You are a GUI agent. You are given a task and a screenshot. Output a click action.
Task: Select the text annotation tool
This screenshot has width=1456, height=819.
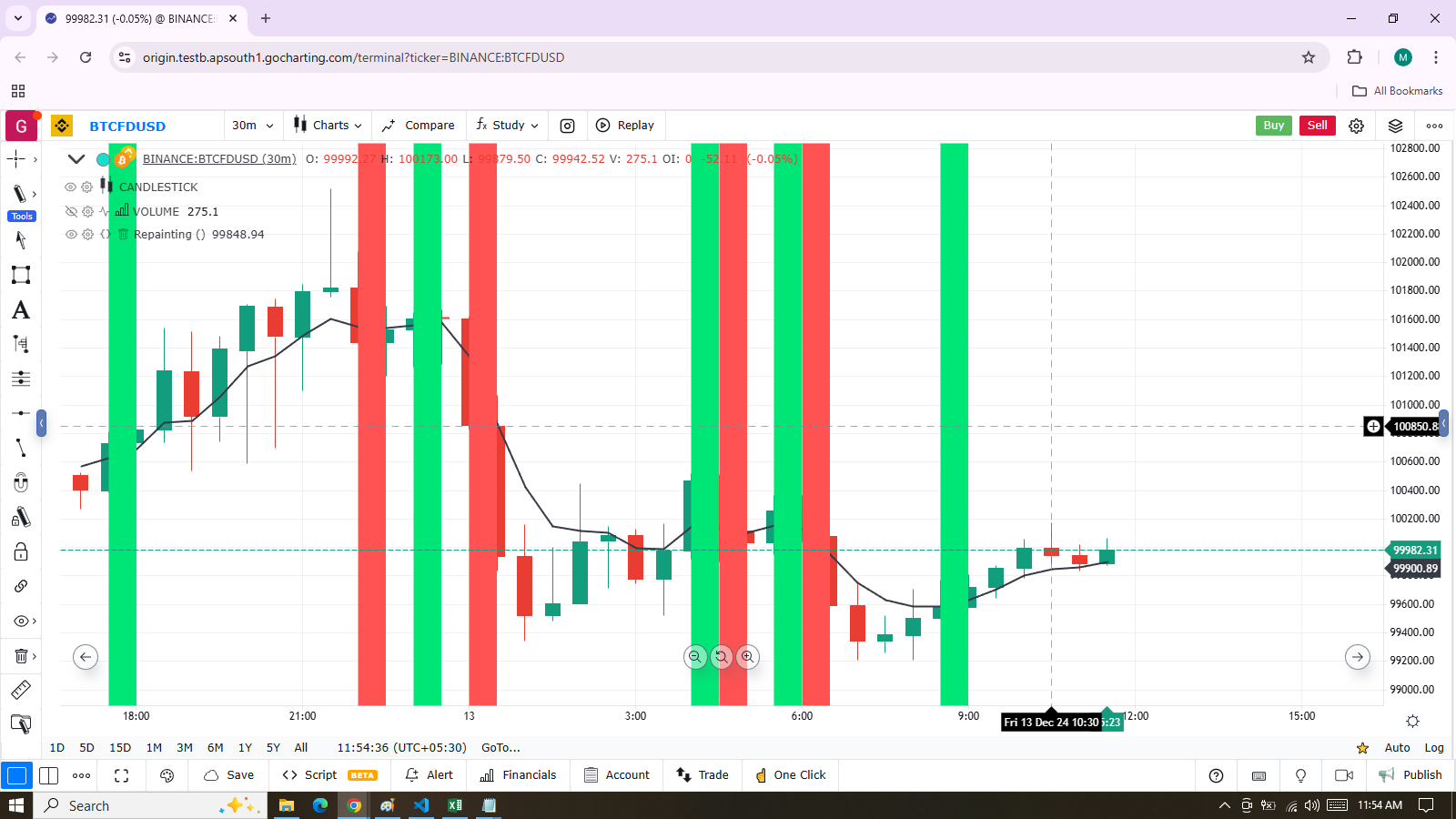point(20,310)
